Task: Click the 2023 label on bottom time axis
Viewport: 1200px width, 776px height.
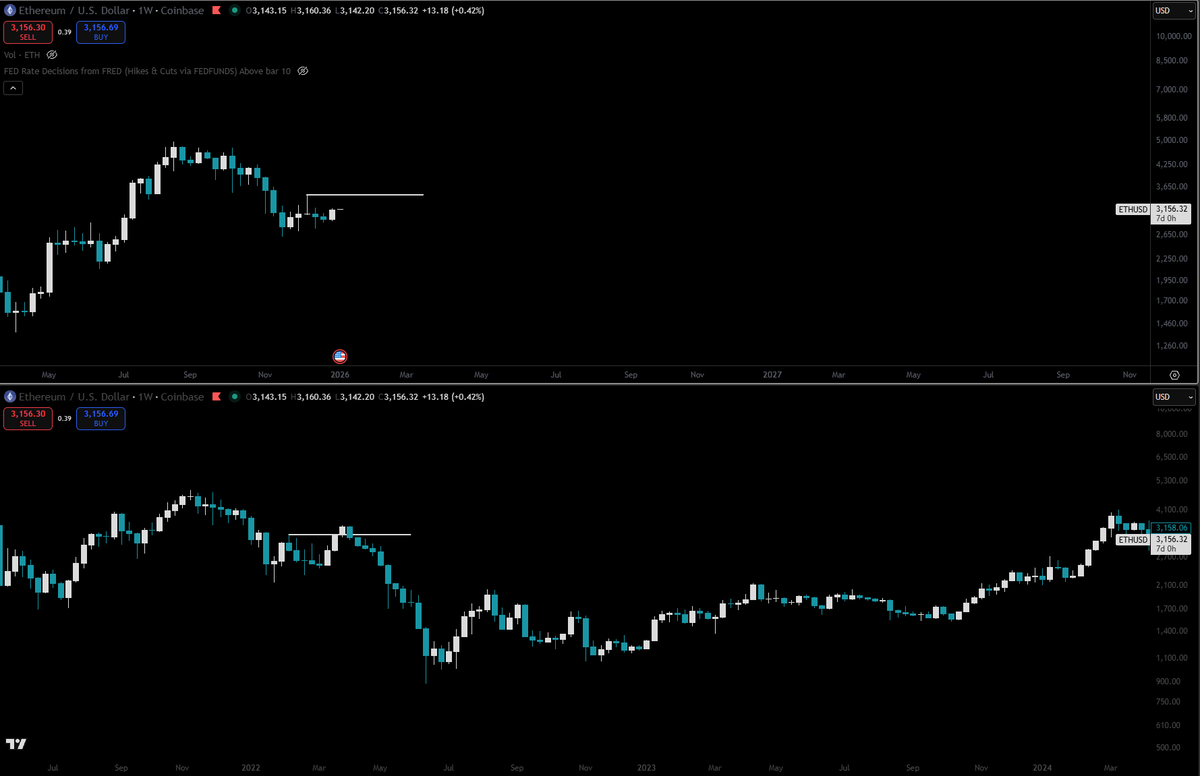Action: [x=646, y=768]
